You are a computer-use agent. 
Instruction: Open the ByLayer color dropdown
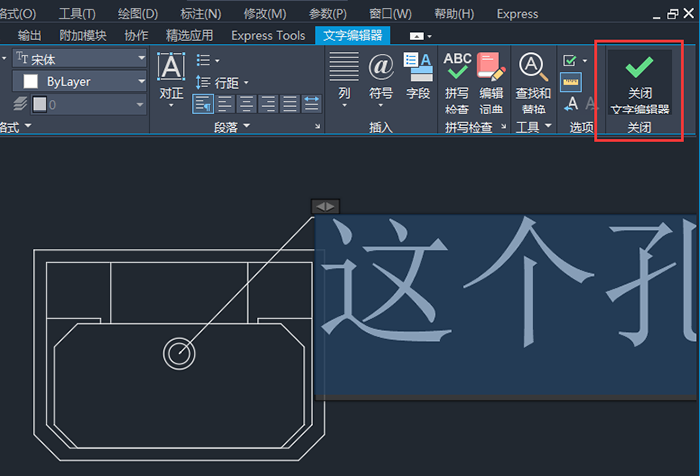tap(79, 81)
